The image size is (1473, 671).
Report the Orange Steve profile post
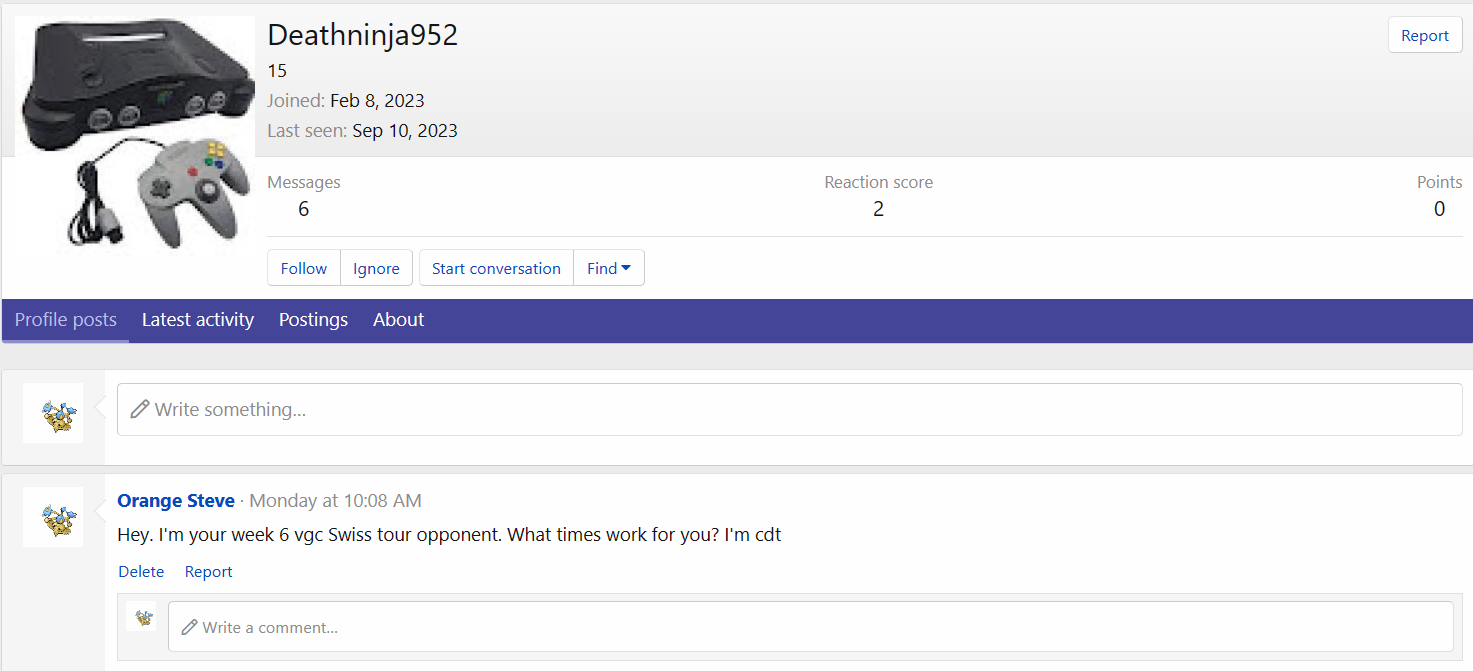(208, 572)
